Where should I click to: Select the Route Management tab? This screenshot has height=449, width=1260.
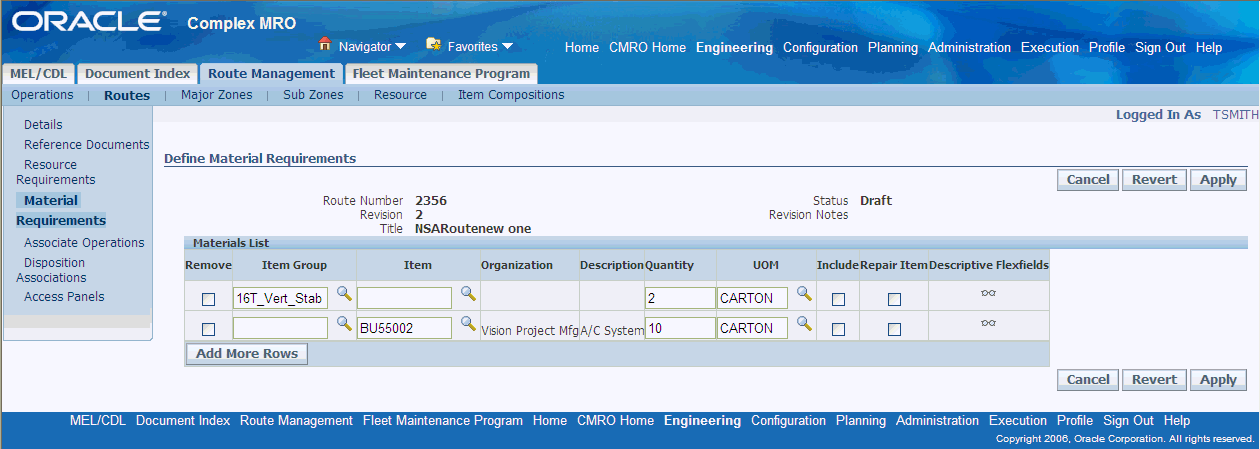pos(271,74)
